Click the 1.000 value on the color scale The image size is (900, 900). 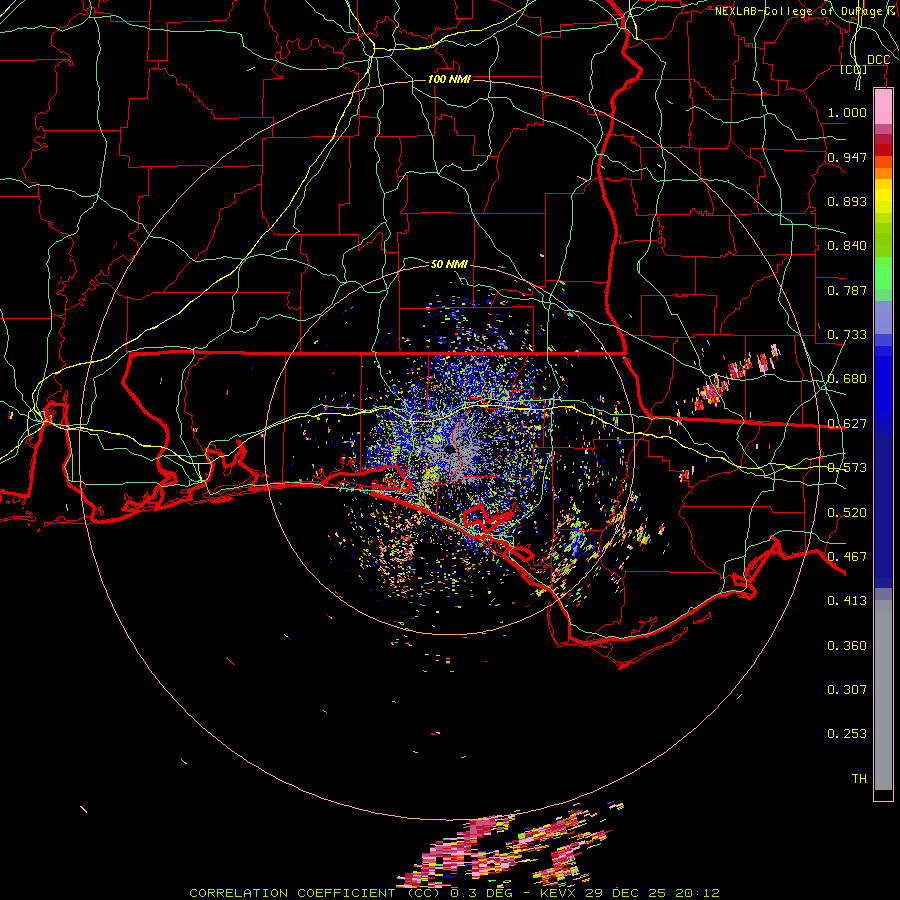[847, 113]
